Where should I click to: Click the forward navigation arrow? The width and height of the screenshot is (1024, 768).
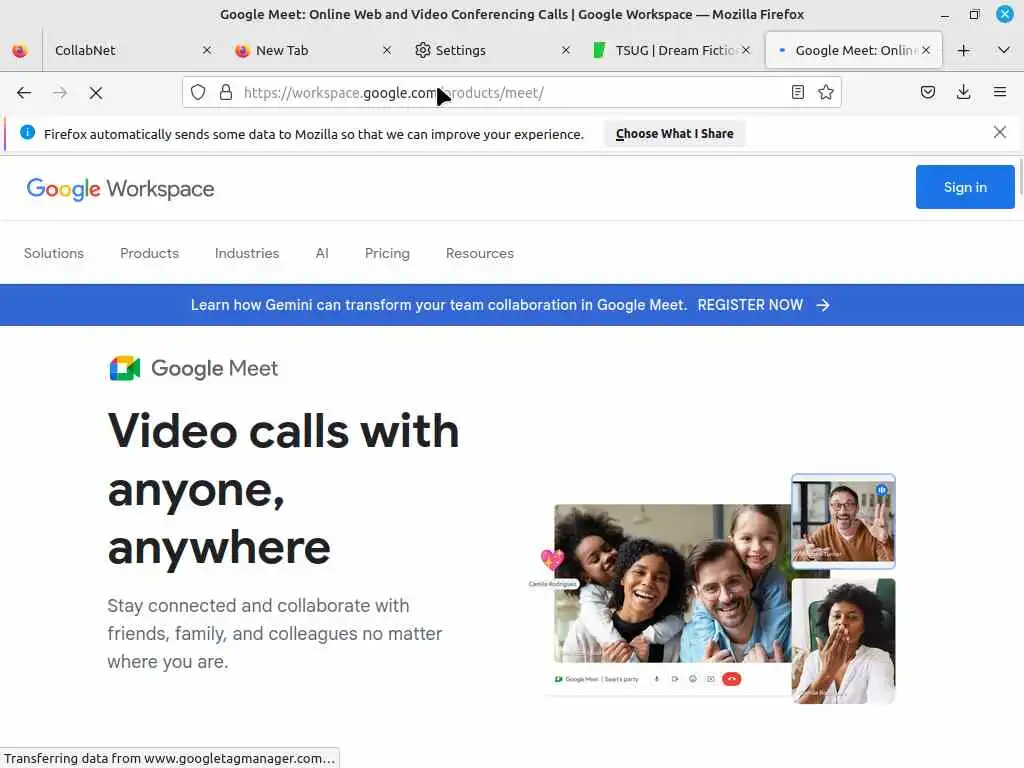[x=60, y=93]
